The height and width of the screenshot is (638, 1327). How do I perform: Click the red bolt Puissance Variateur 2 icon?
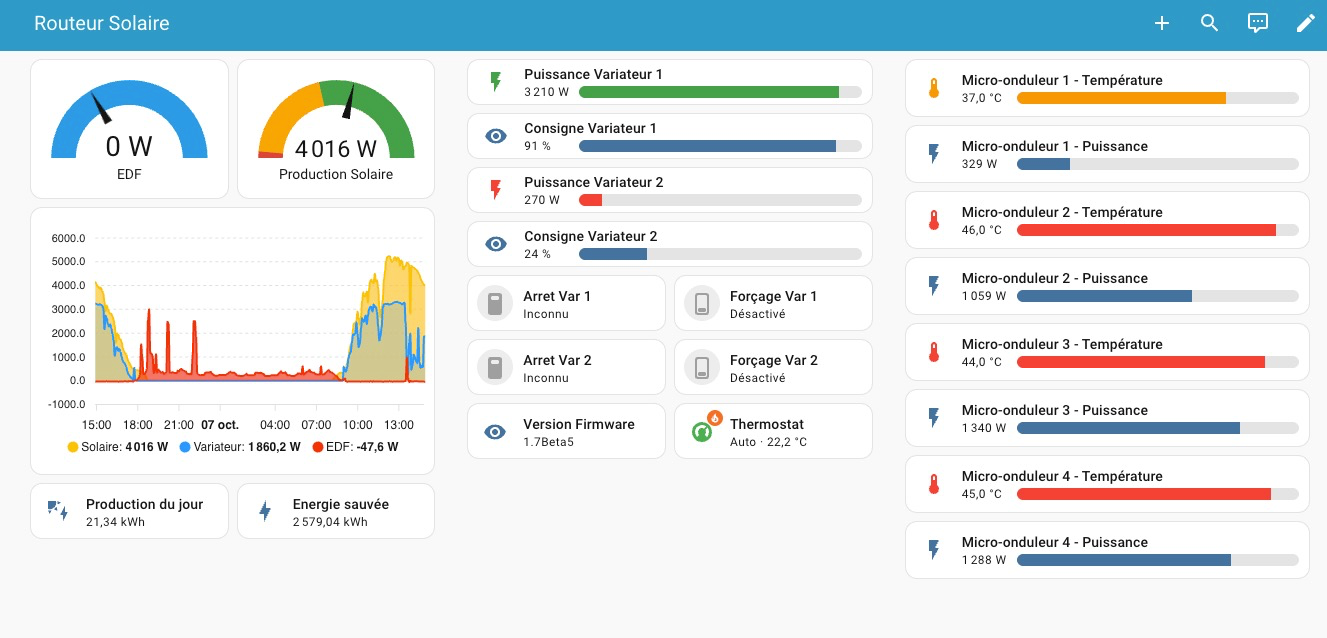(495, 190)
